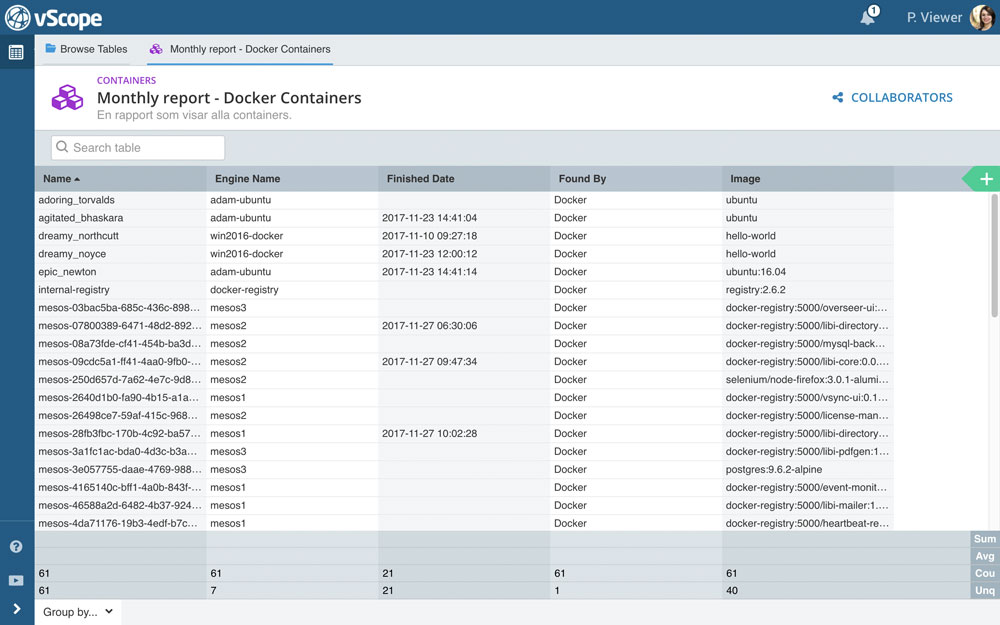Select the Cou summary row label

[x=985, y=573]
